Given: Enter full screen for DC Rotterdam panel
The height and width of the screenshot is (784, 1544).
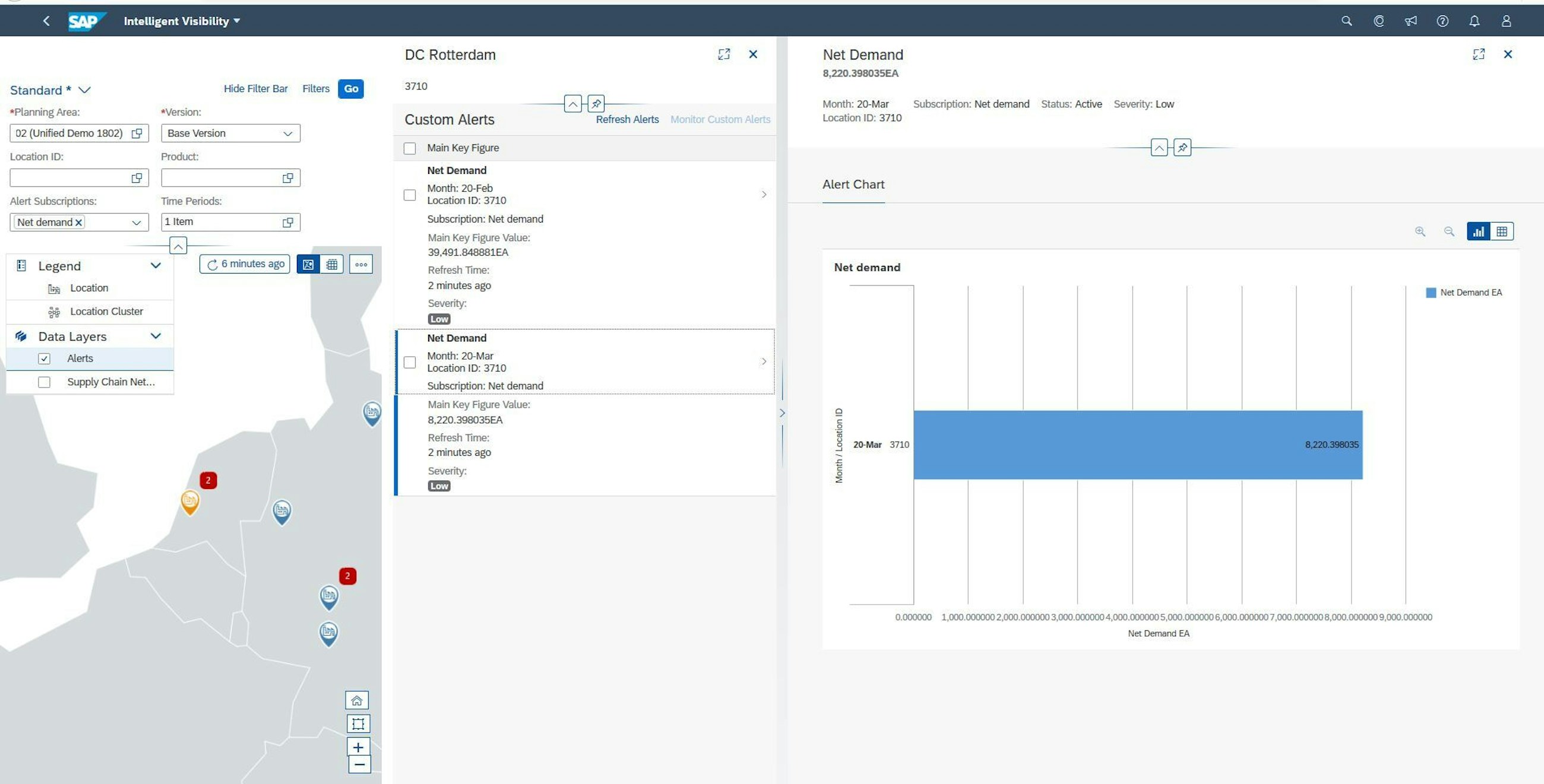Looking at the screenshot, I should (x=723, y=55).
